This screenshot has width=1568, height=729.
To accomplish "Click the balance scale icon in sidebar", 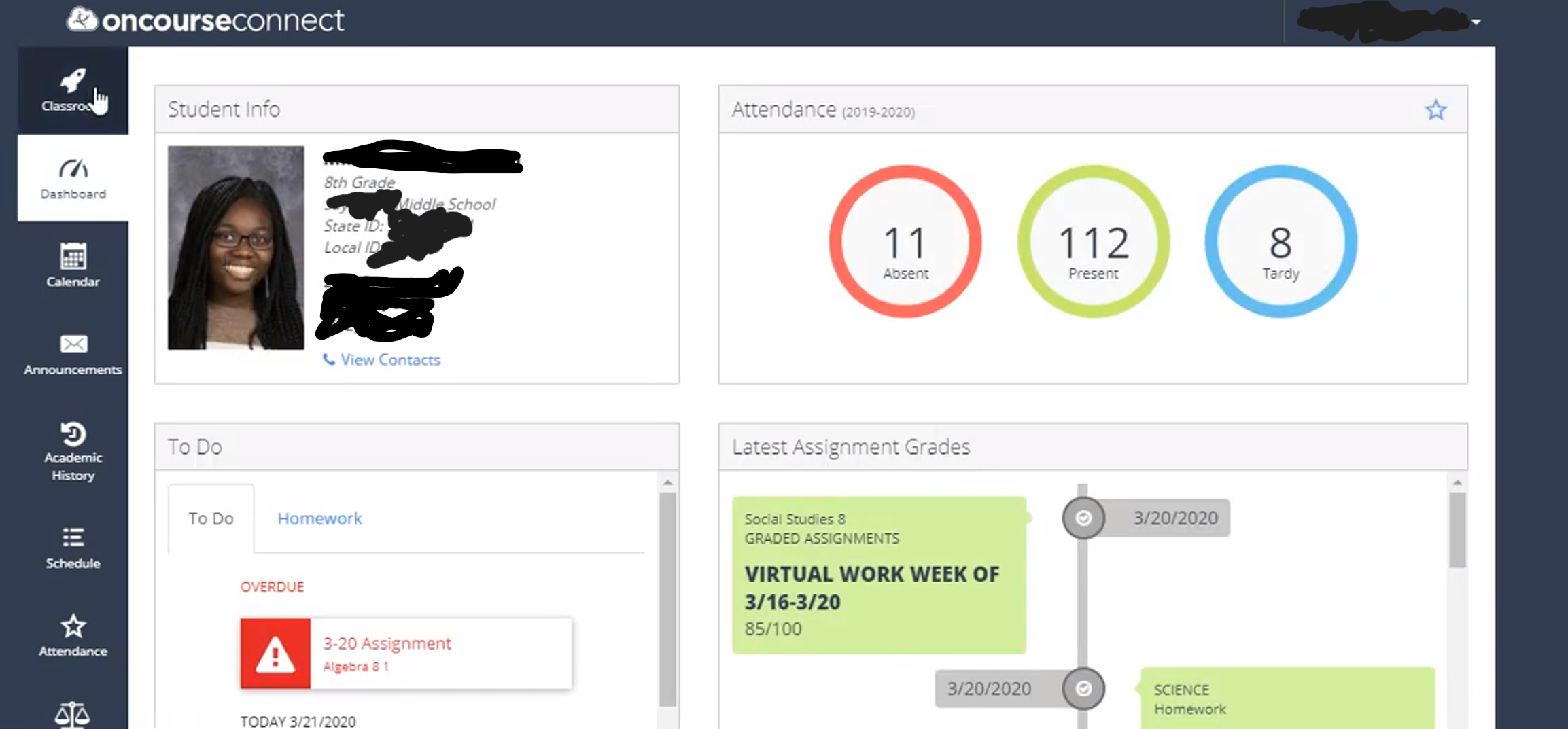I will [73, 713].
